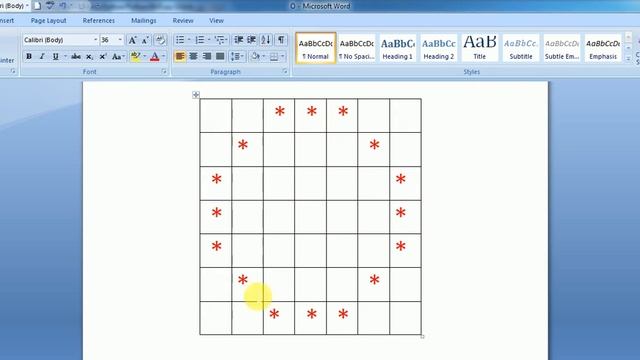Click New document icon in quick access toolbar
This screenshot has width=640, height=360.
[38, 6]
